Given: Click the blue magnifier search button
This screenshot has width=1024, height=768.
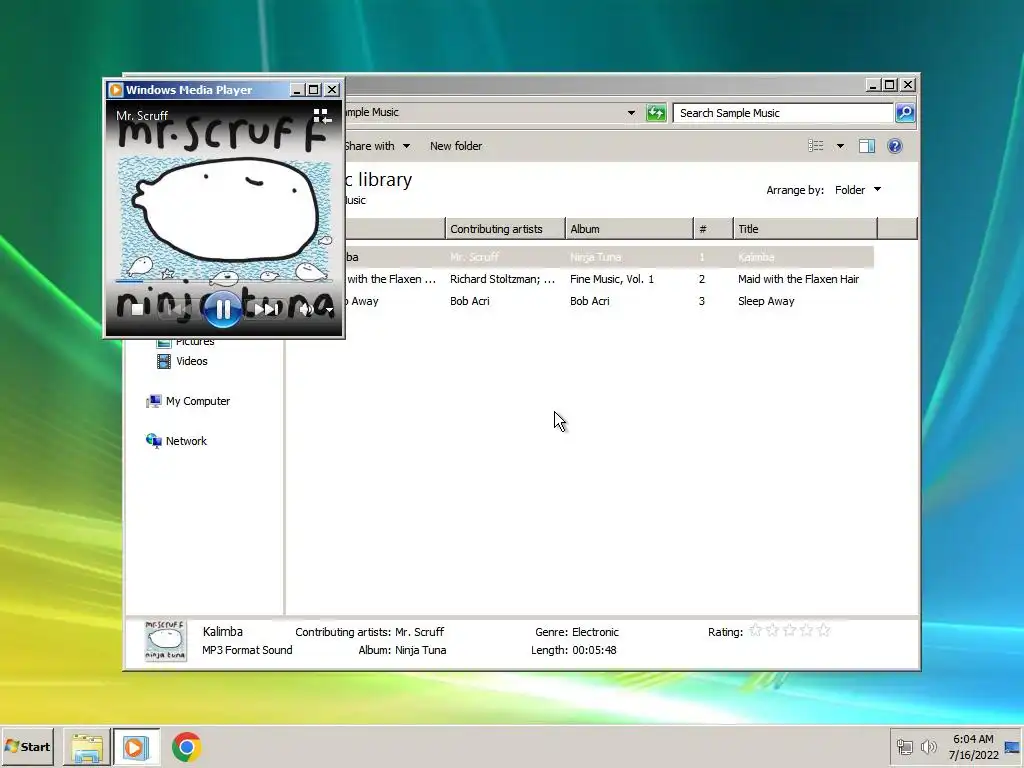Looking at the screenshot, I should [x=904, y=113].
